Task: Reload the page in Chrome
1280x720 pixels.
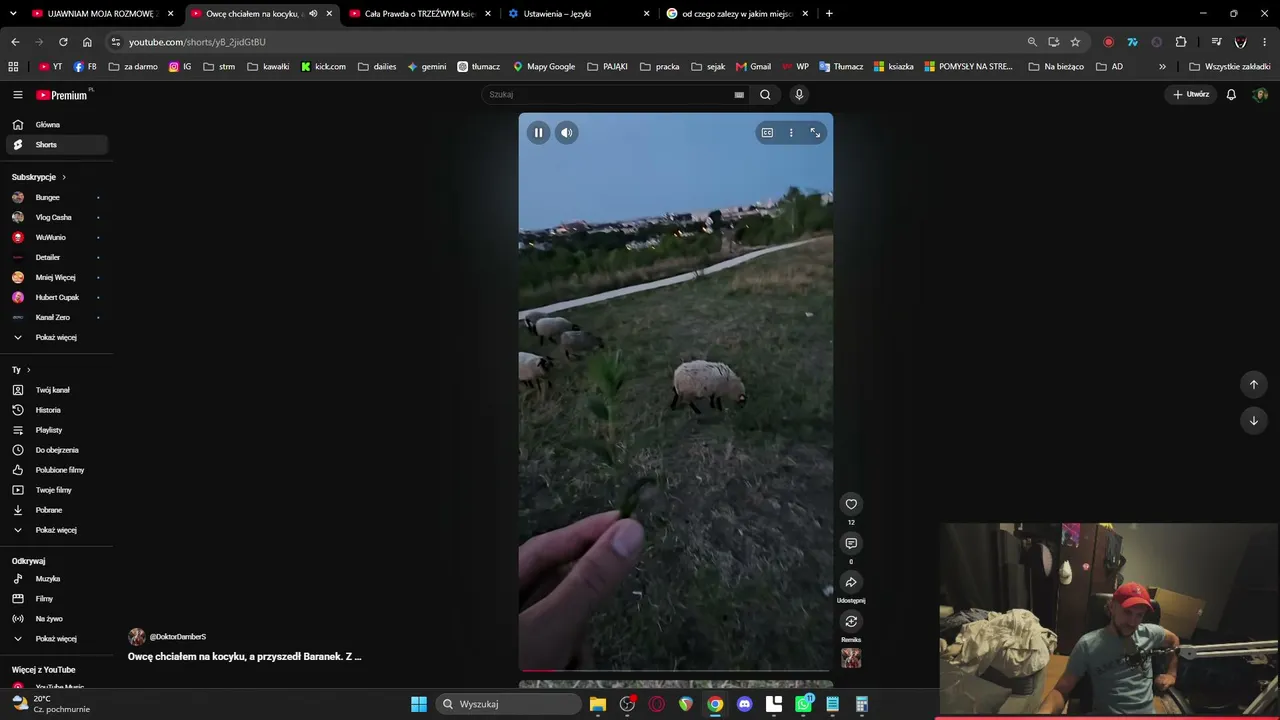Action: (x=63, y=42)
